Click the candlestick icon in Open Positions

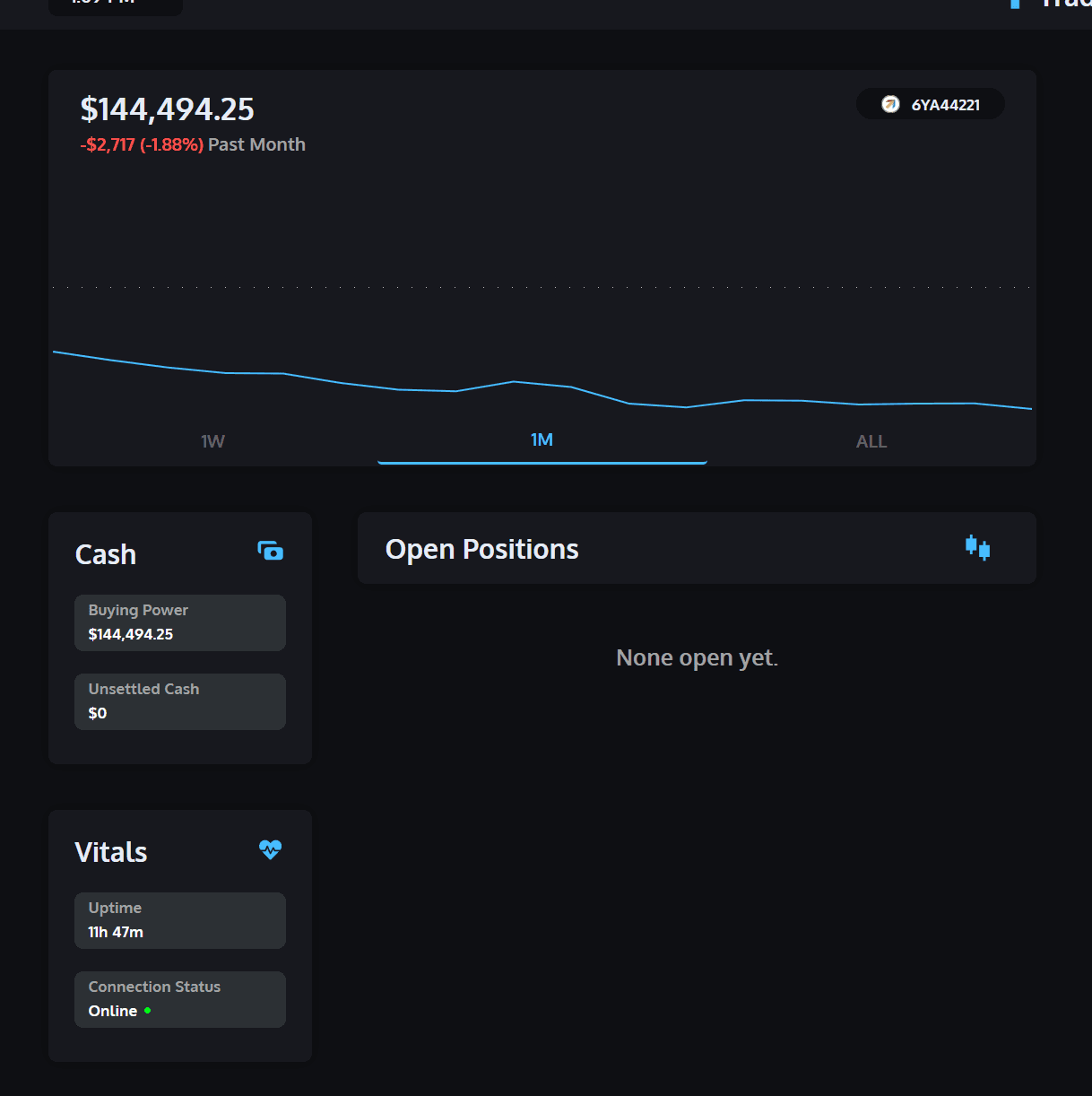coord(977,547)
